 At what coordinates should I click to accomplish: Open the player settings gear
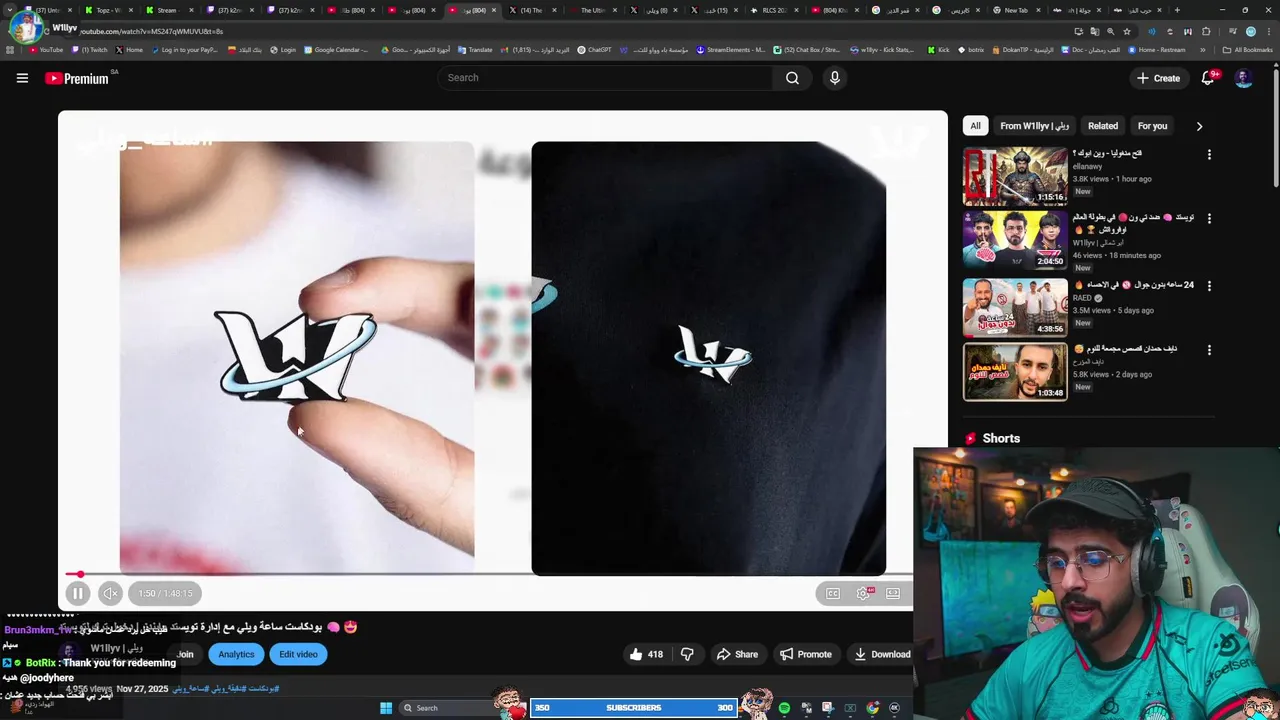863,593
